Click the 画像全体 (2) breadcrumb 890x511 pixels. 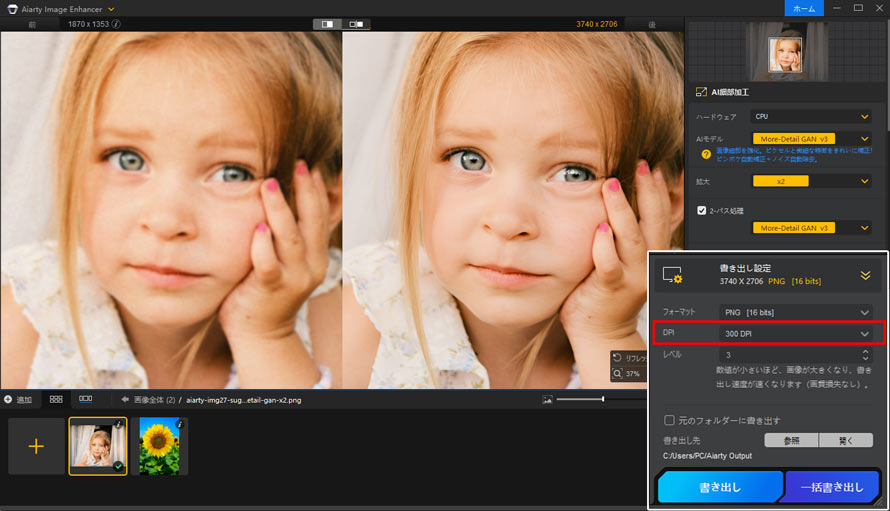point(154,400)
